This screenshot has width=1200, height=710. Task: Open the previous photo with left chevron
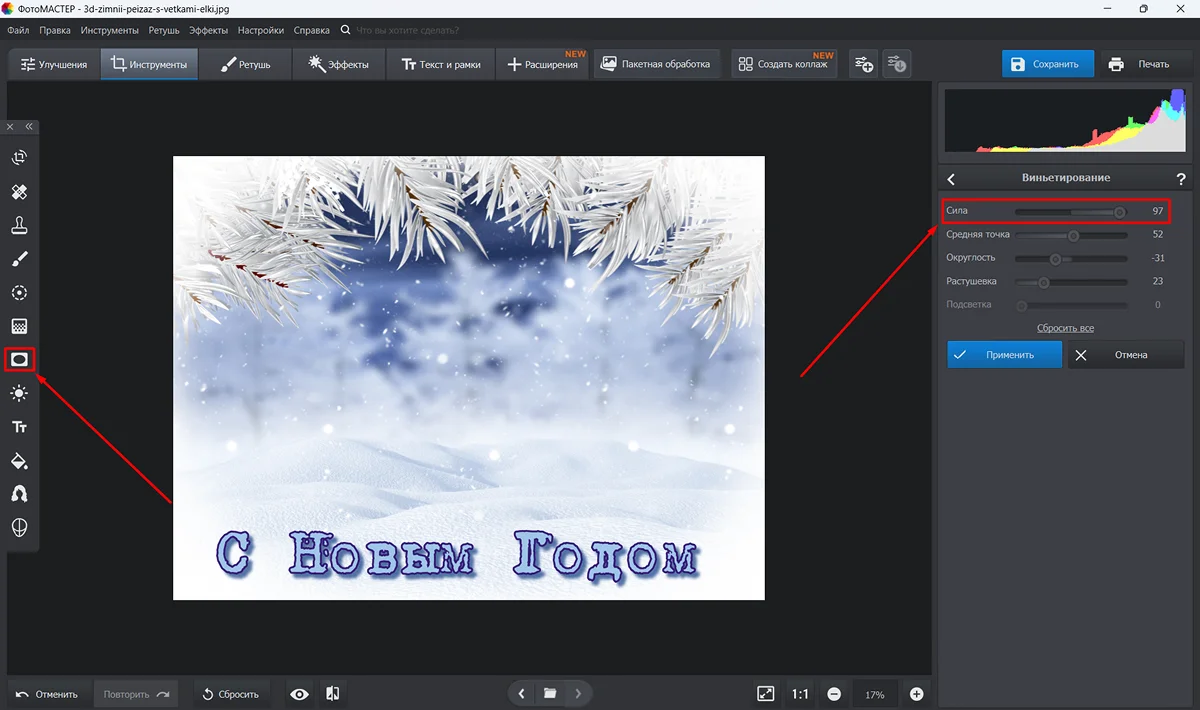click(521, 694)
